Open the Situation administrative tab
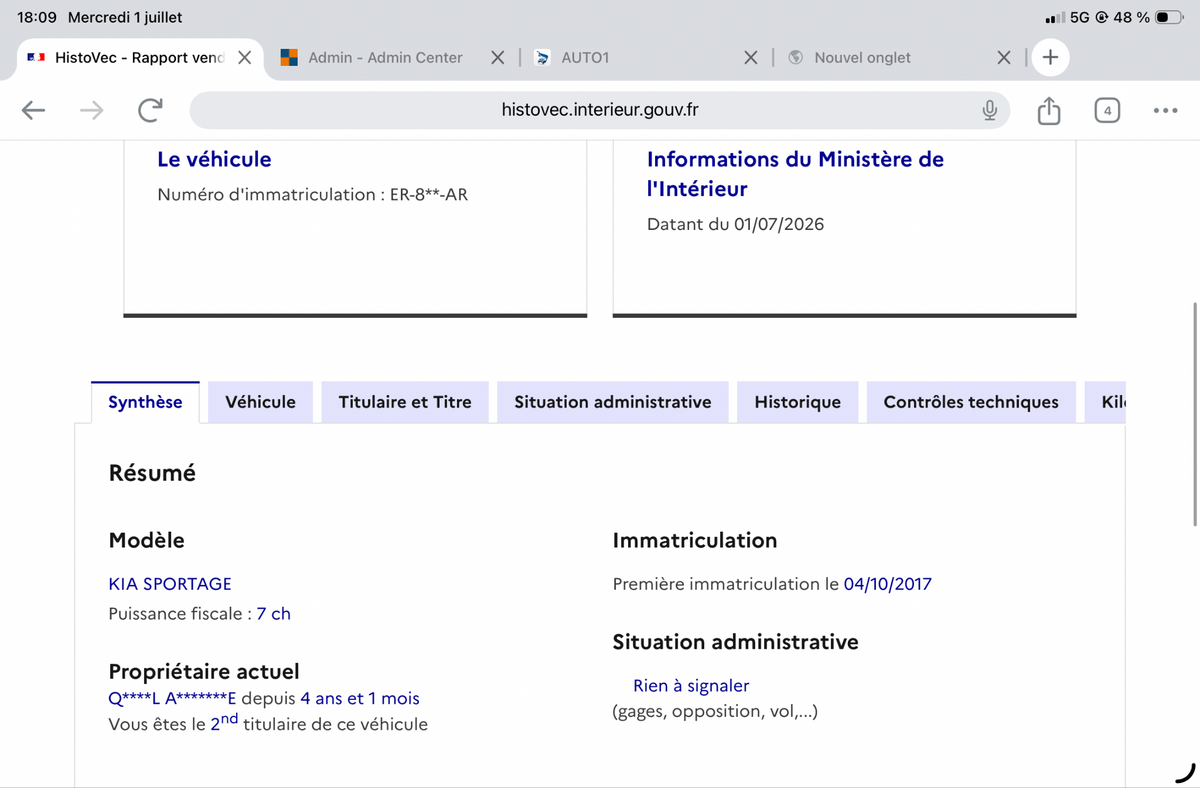The width and height of the screenshot is (1200, 788). tap(613, 402)
